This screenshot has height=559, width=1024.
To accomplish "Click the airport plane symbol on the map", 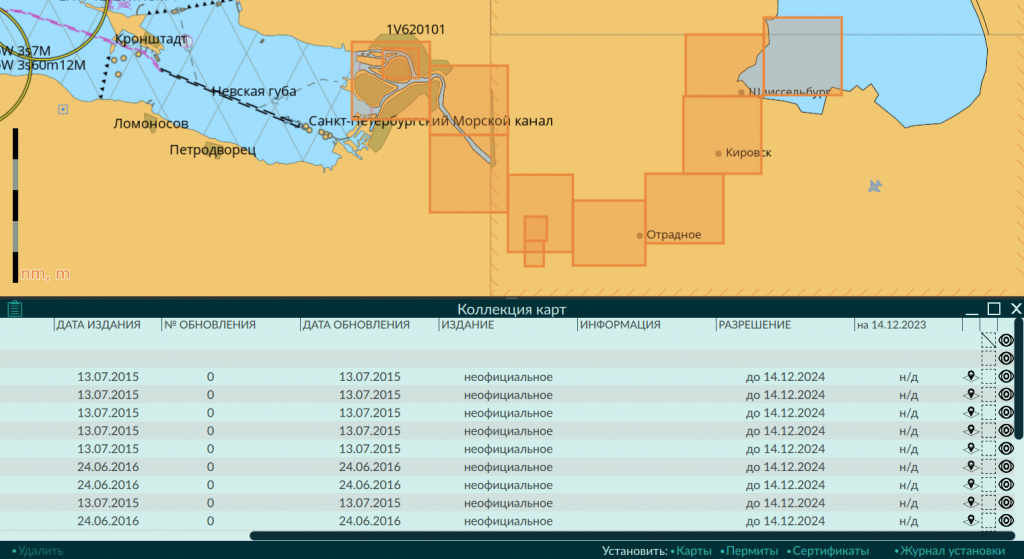I will pyautogui.click(x=874, y=186).
